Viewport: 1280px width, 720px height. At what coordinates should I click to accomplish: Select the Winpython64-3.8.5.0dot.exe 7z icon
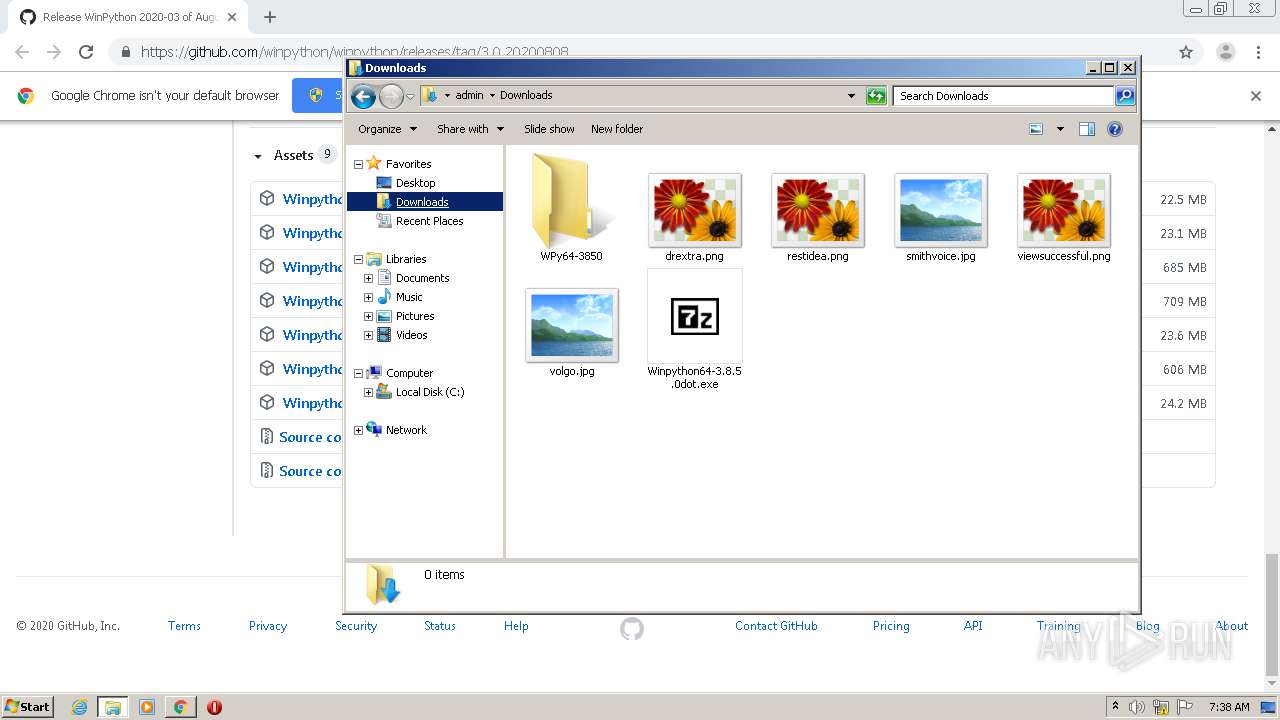click(x=694, y=316)
